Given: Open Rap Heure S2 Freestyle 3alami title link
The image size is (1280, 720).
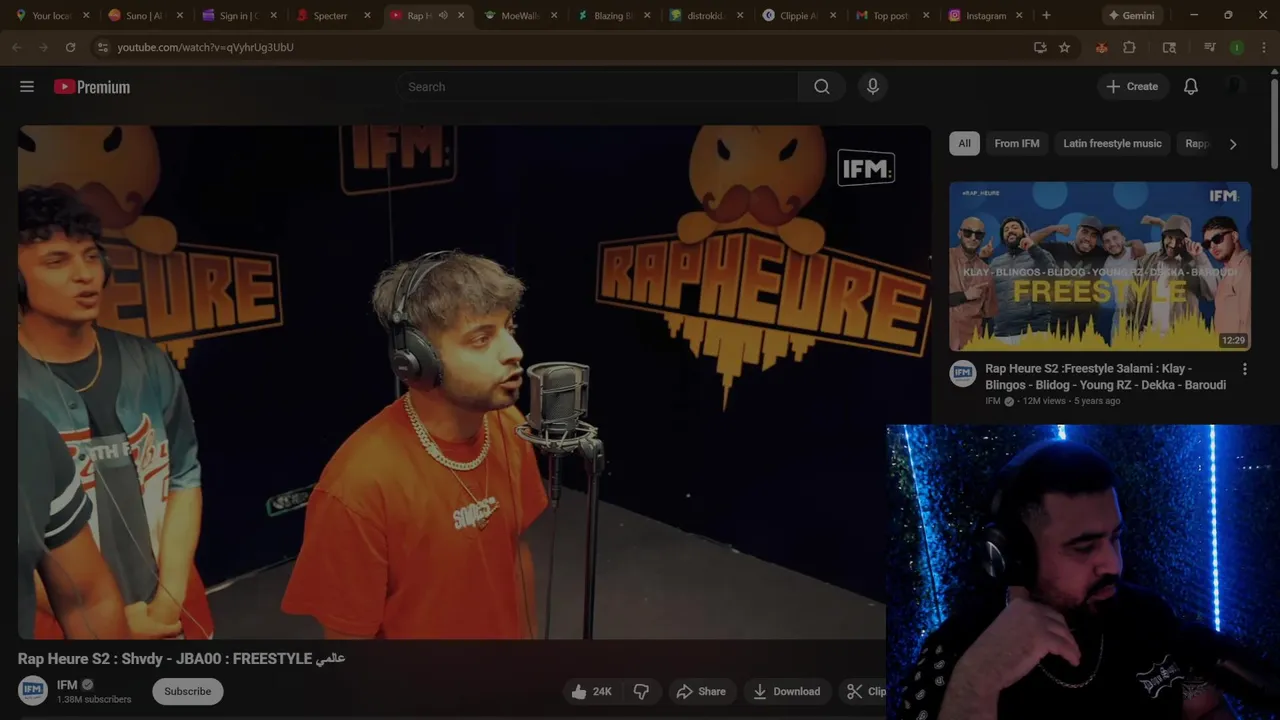Looking at the screenshot, I should click(1105, 376).
